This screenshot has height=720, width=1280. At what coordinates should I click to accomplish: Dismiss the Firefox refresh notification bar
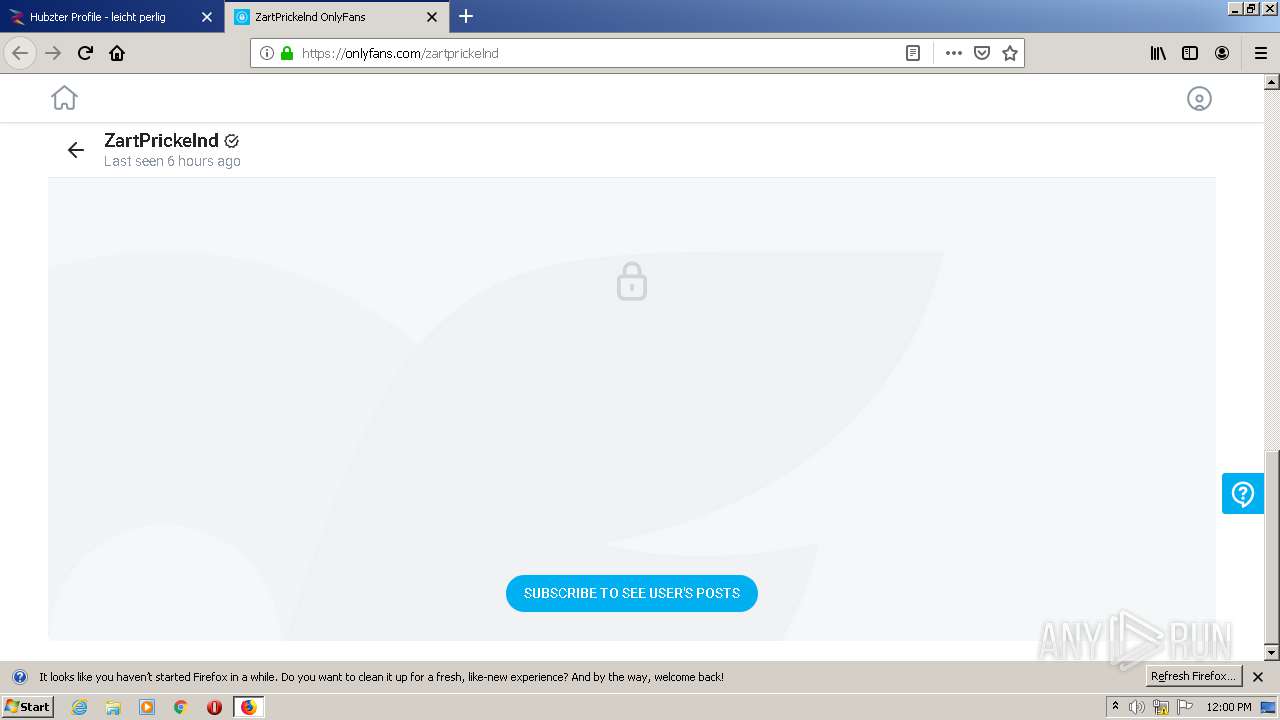1258,677
